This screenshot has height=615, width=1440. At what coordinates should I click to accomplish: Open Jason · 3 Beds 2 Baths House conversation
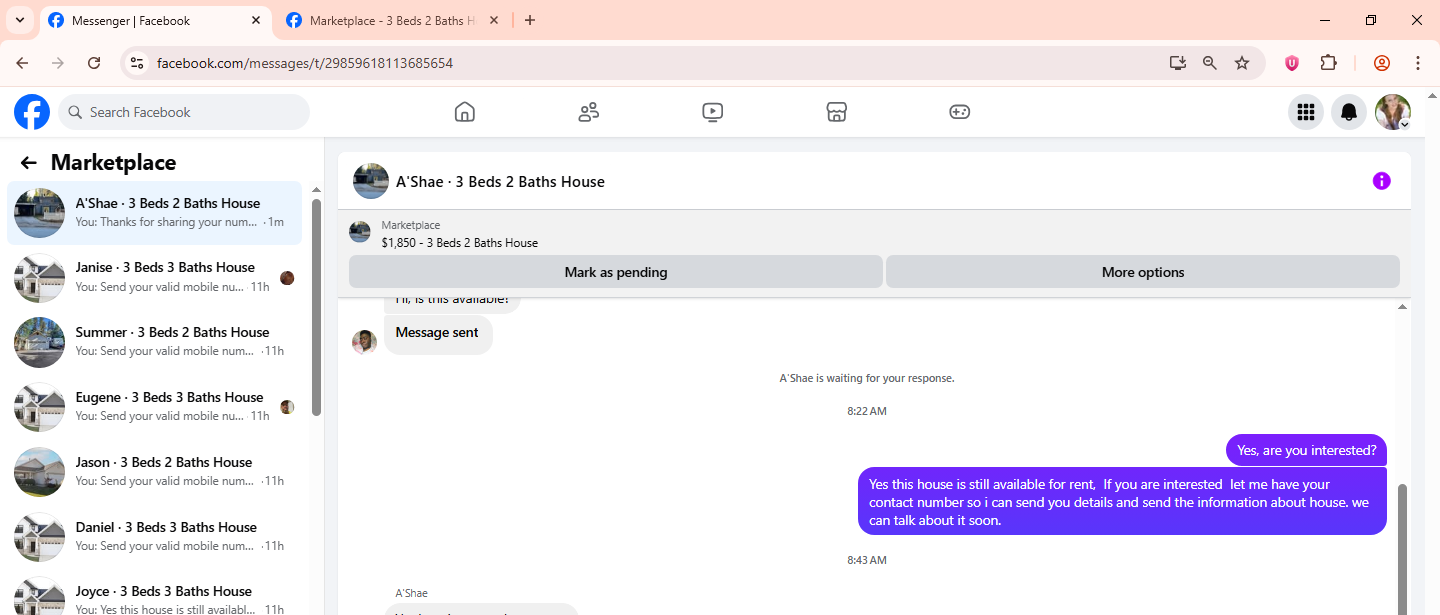tap(154, 472)
